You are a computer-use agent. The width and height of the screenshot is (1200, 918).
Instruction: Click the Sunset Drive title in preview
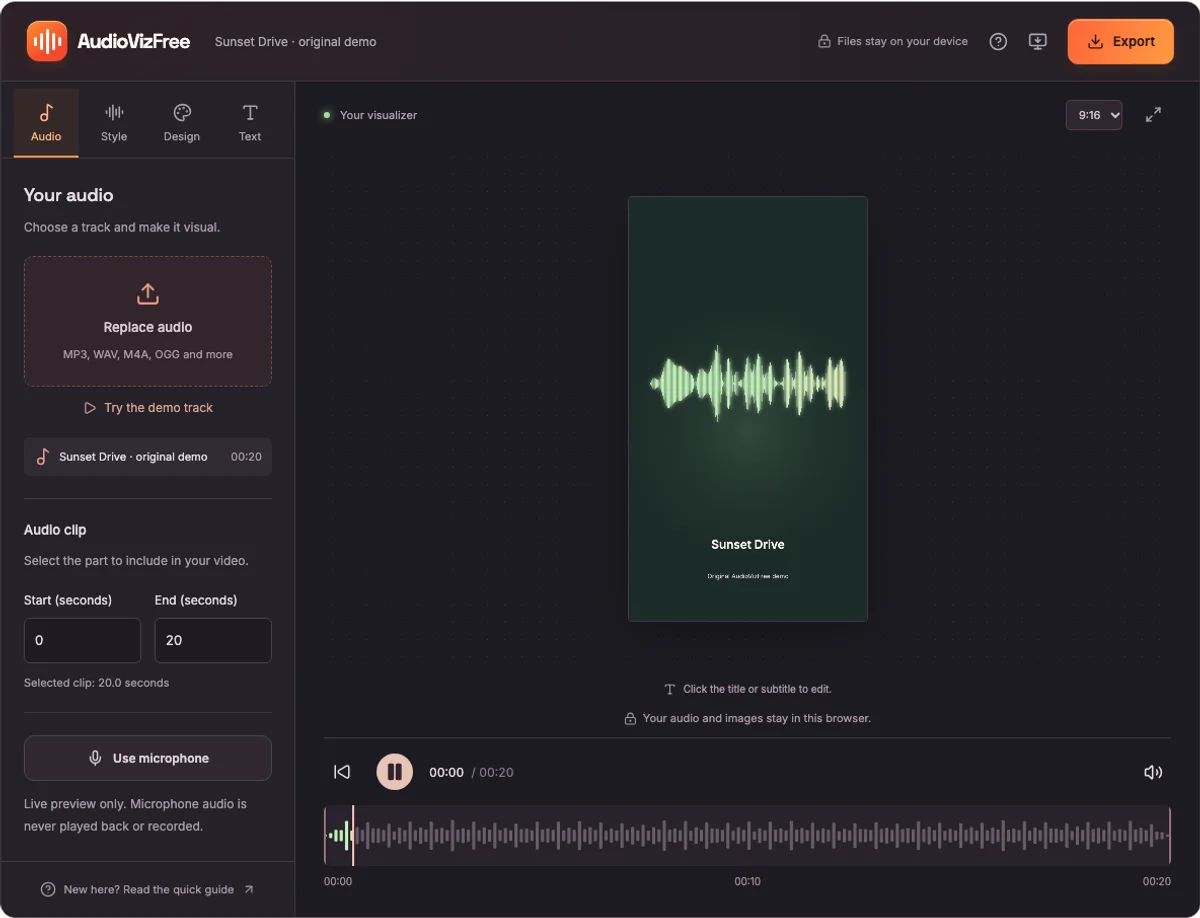coord(748,545)
